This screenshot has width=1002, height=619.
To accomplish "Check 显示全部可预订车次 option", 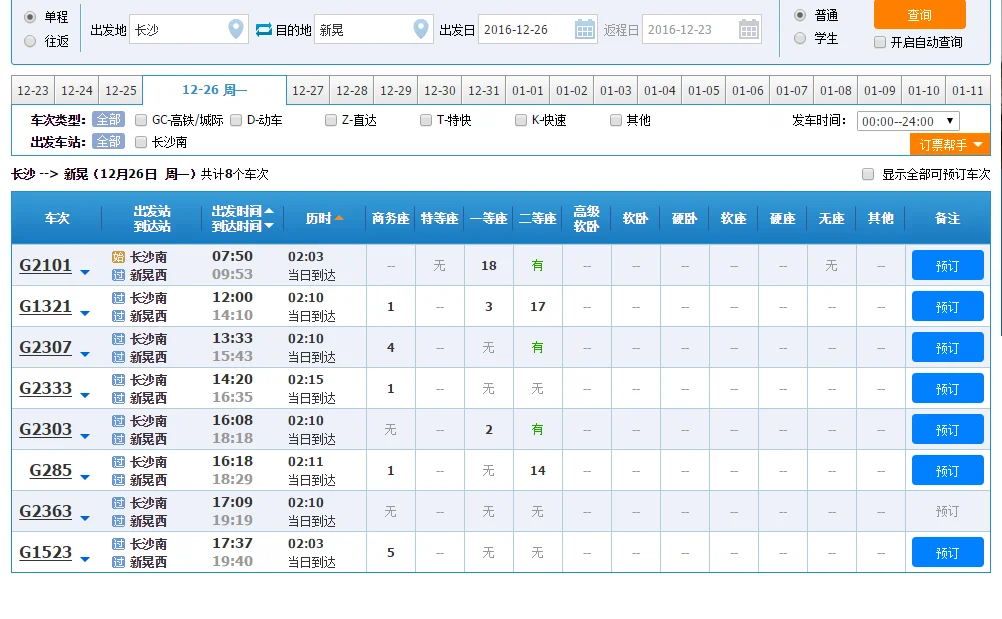I will point(869,174).
